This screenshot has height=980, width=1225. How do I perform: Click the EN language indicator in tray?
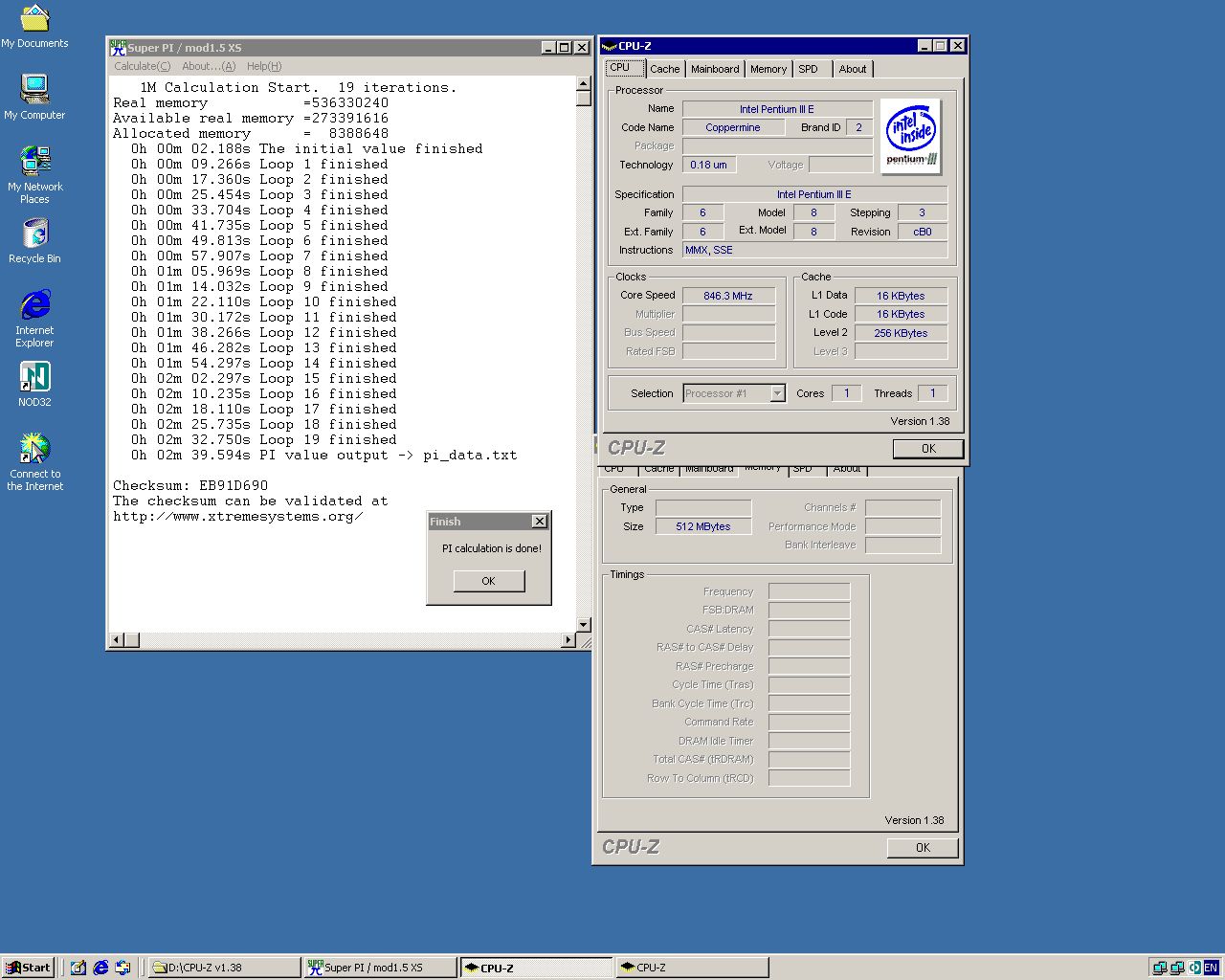[1212, 968]
